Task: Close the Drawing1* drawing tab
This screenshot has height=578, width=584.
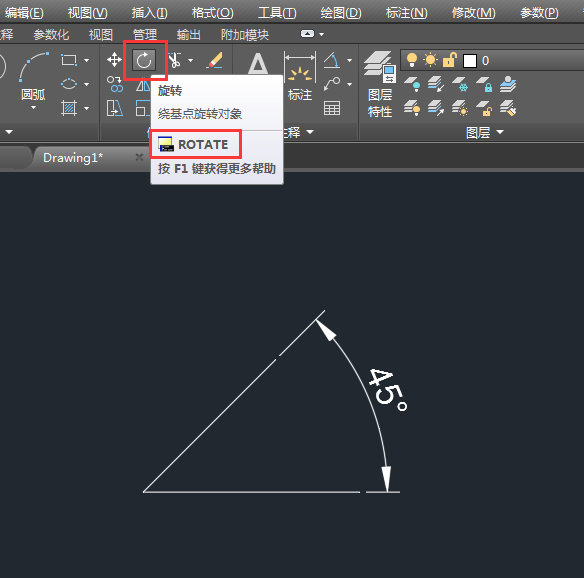Action: pos(139,158)
